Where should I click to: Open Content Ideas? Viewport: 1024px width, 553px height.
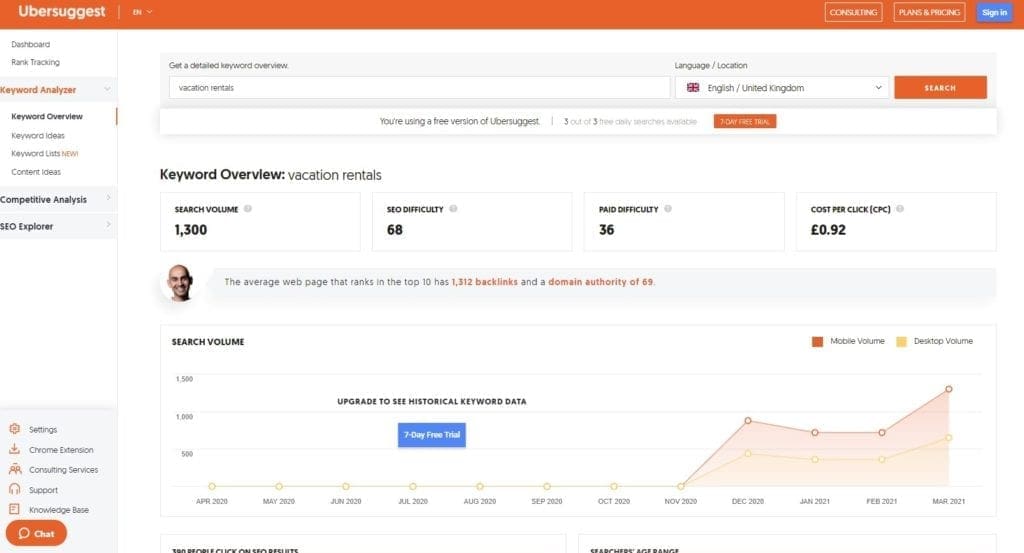36,172
